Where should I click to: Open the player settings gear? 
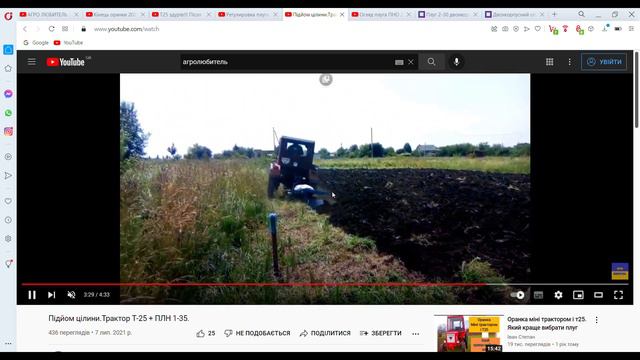tap(558, 295)
